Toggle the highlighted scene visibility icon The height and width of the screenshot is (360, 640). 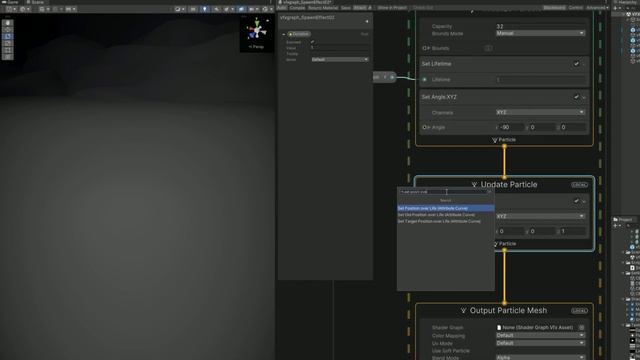(241, 9)
